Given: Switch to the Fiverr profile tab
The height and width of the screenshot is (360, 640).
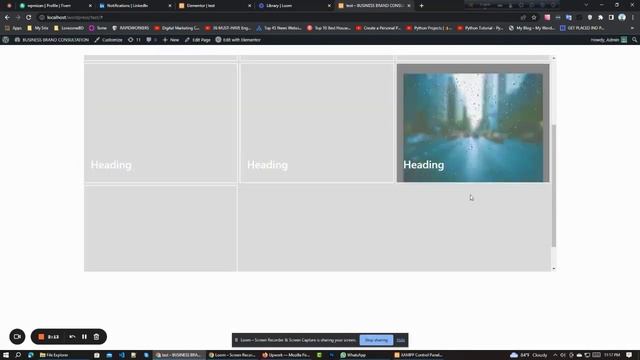Looking at the screenshot, I should click(x=55, y=6).
